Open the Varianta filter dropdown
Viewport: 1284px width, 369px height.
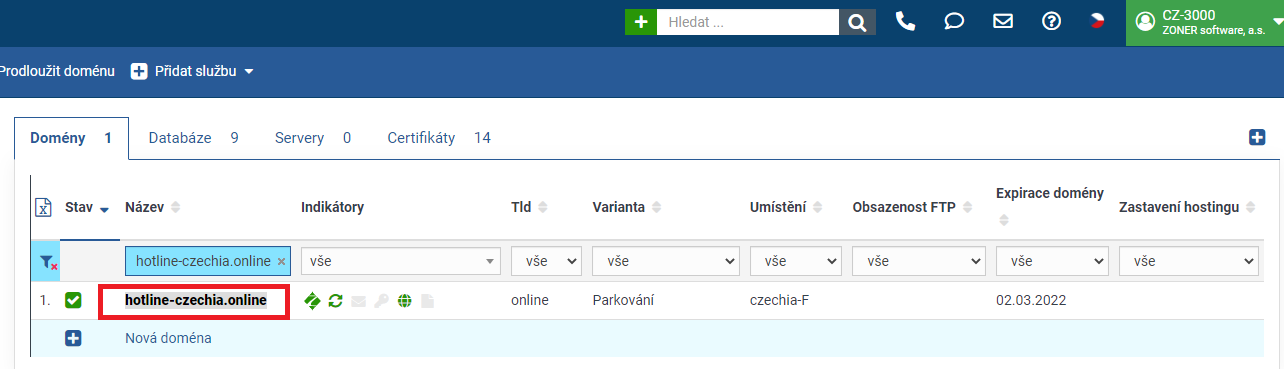665,261
